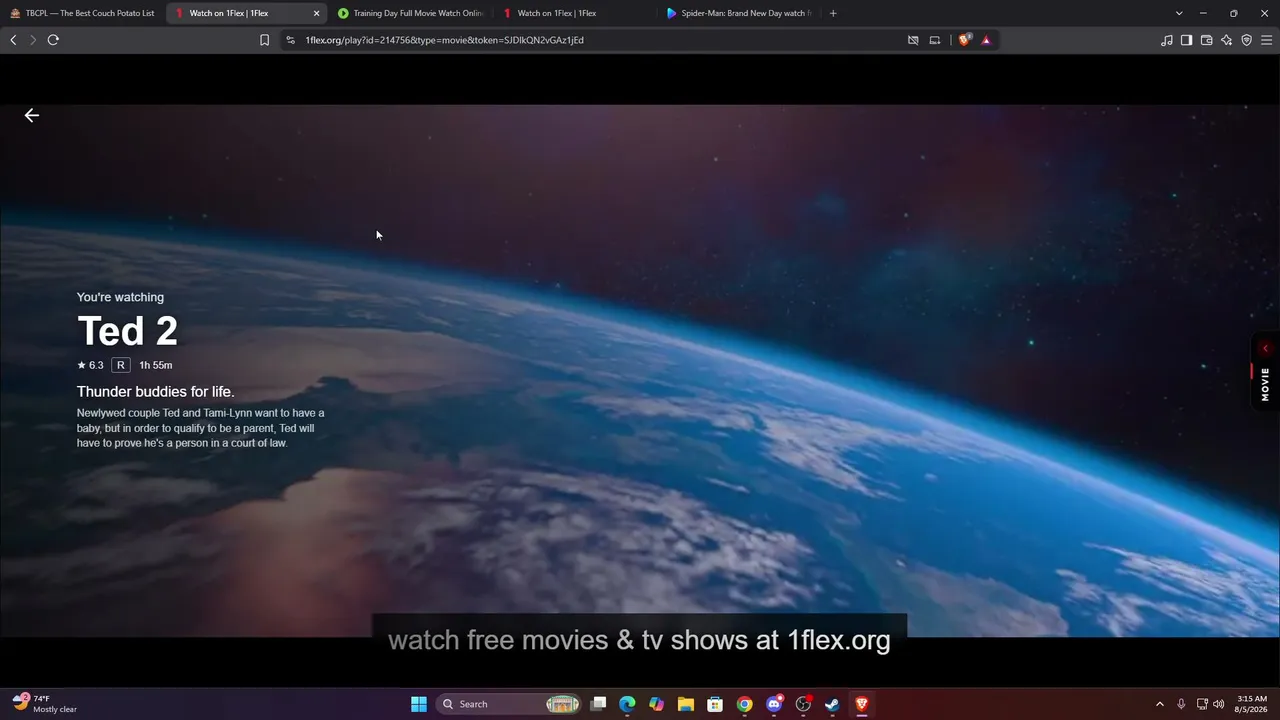Switch to the inactive Watch on 1Flex tab
The width and height of the screenshot is (1280, 720).
tap(575, 13)
